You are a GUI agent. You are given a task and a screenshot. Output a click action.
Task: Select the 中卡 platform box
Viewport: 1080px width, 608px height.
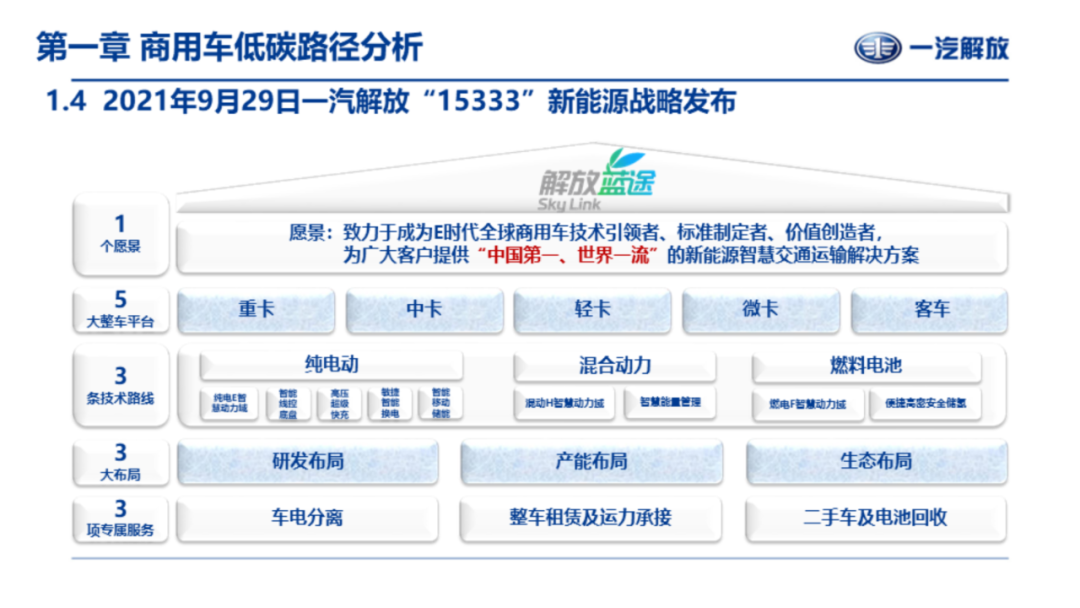click(424, 311)
